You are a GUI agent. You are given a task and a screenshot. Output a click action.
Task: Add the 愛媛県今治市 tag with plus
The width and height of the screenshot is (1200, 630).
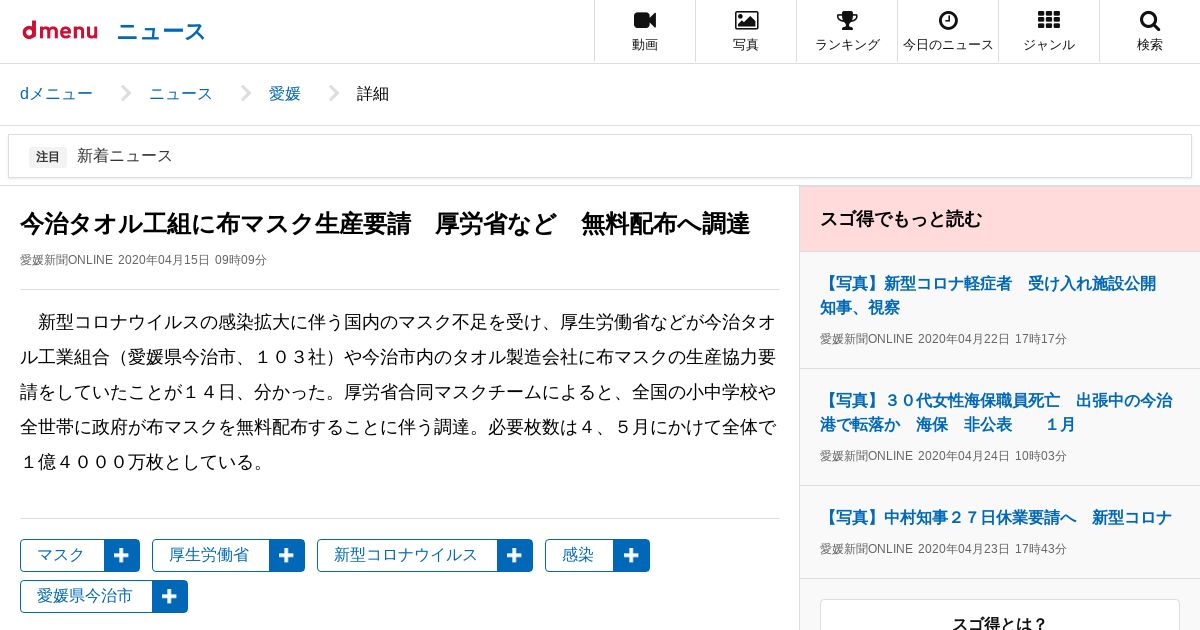click(x=170, y=596)
